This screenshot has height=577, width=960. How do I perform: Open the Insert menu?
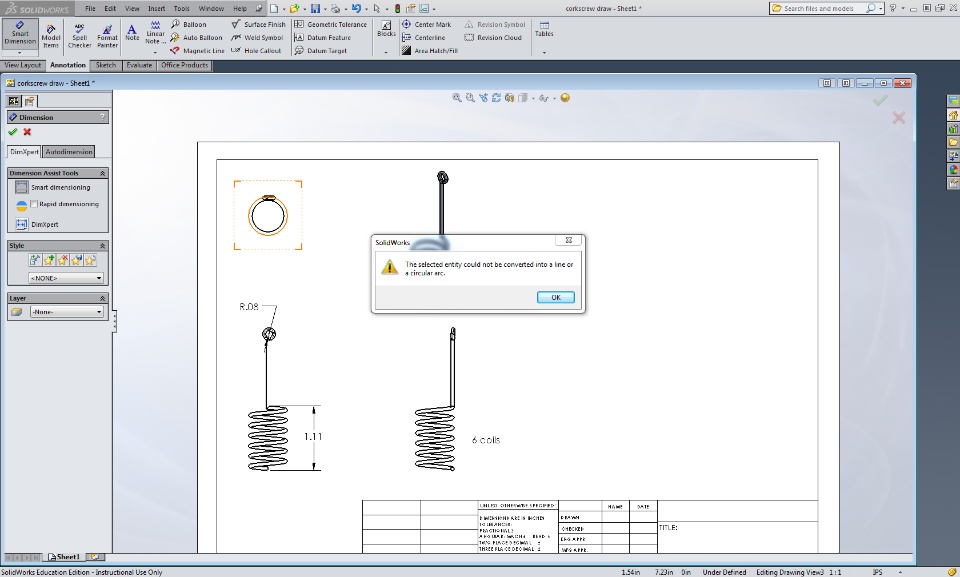pos(156,9)
